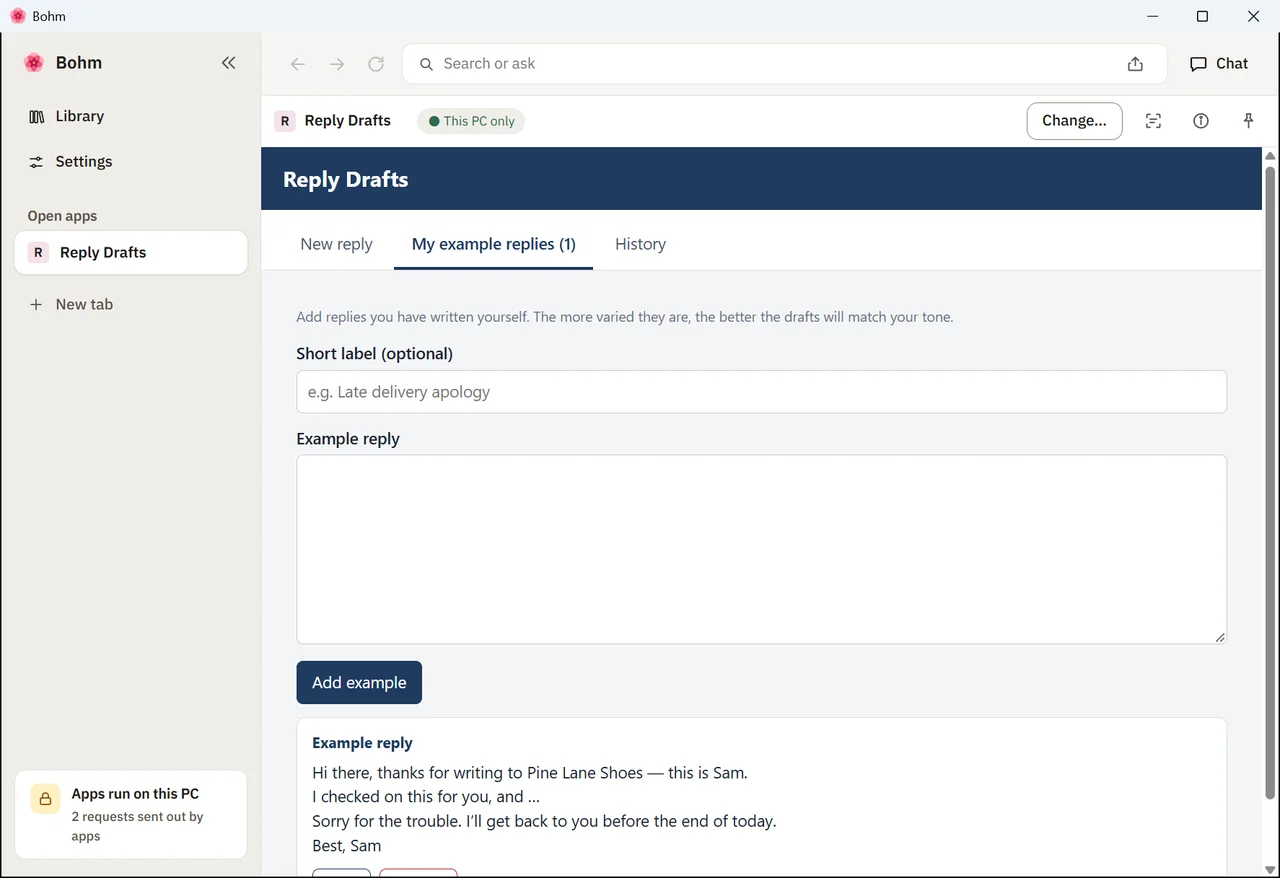Image resolution: width=1280 pixels, height=878 pixels.
Task: Open a New tab from the sidebar
Action: click(131, 305)
